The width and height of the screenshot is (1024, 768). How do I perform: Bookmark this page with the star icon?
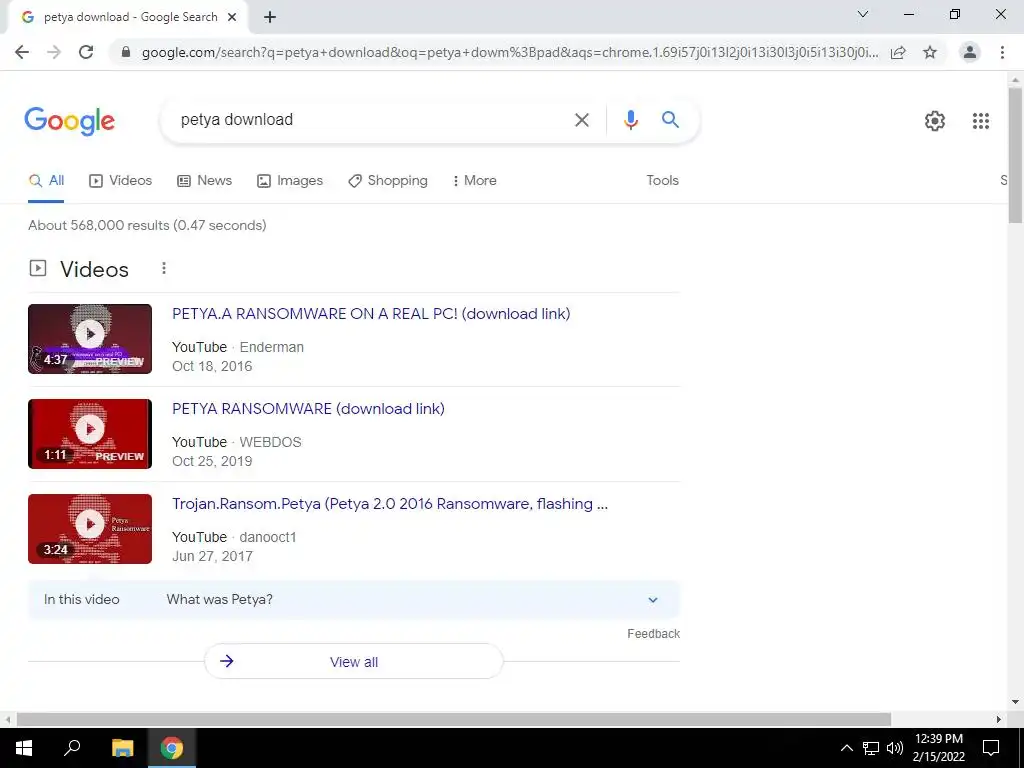tap(930, 52)
